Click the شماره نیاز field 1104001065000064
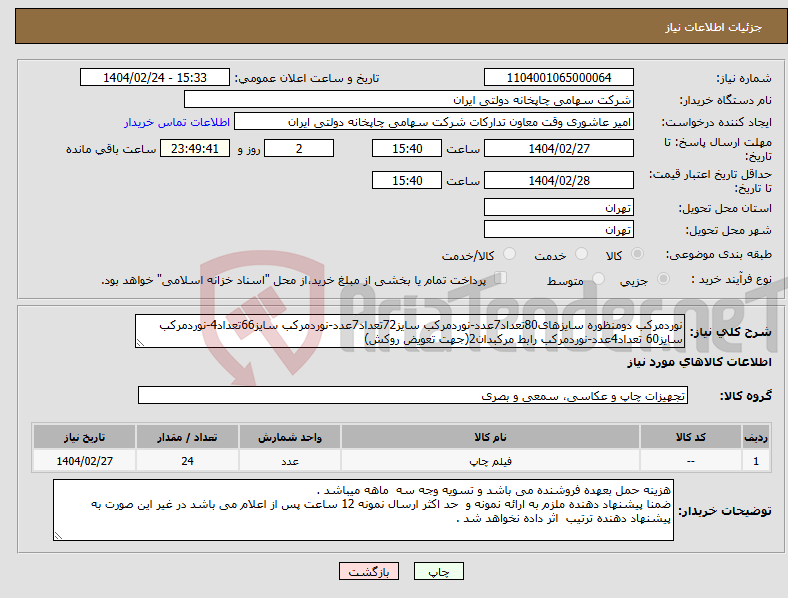Screen dimensions: 788x598 558,77
